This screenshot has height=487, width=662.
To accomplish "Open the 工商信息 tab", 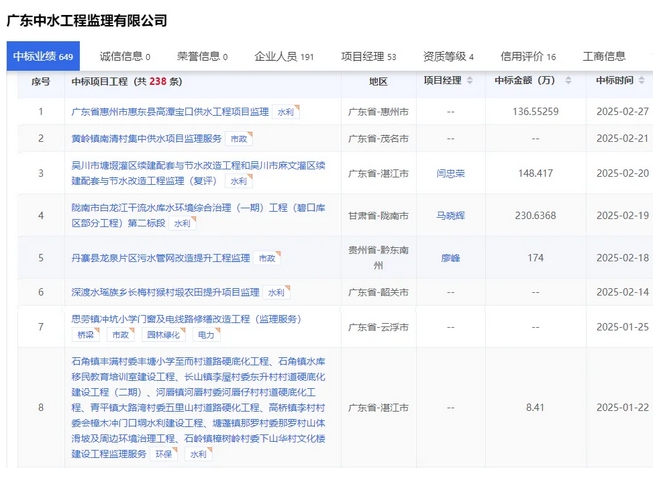I will pyautogui.click(x=604, y=56).
